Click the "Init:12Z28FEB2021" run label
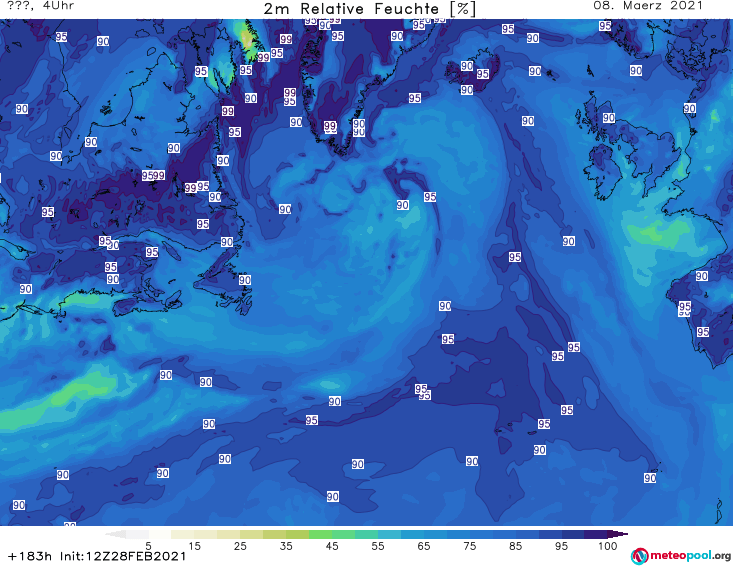The width and height of the screenshot is (733, 566). pos(123,556)
